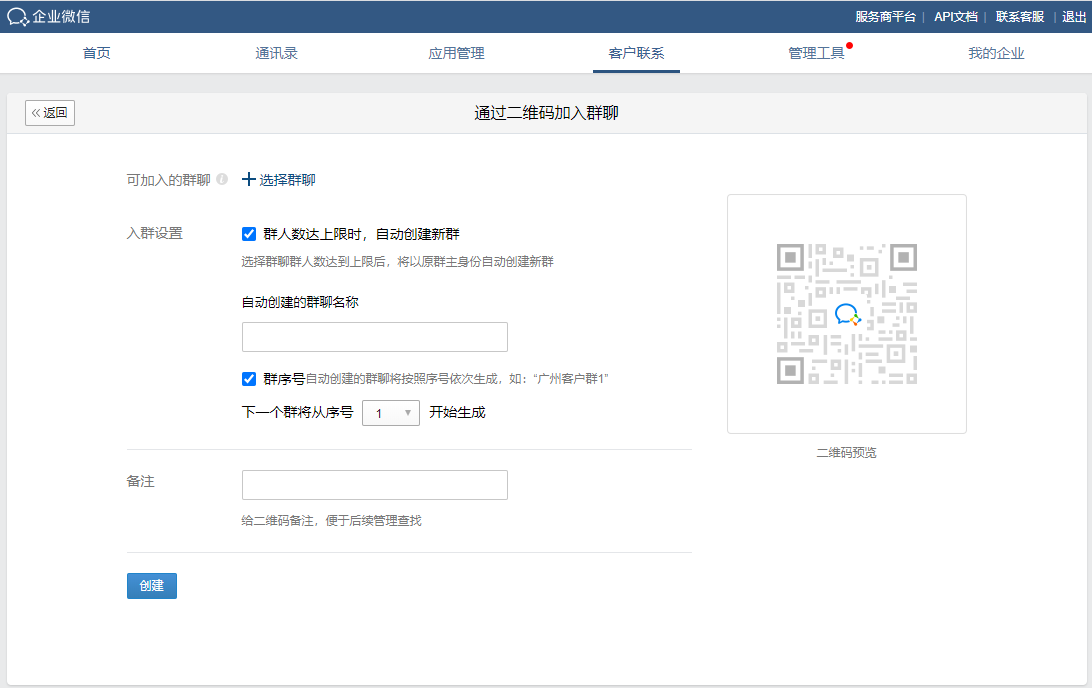Focus the 备注 input field
This screenshot has width=1092, height=688.
pyautogui.click(x=375, y=485)
